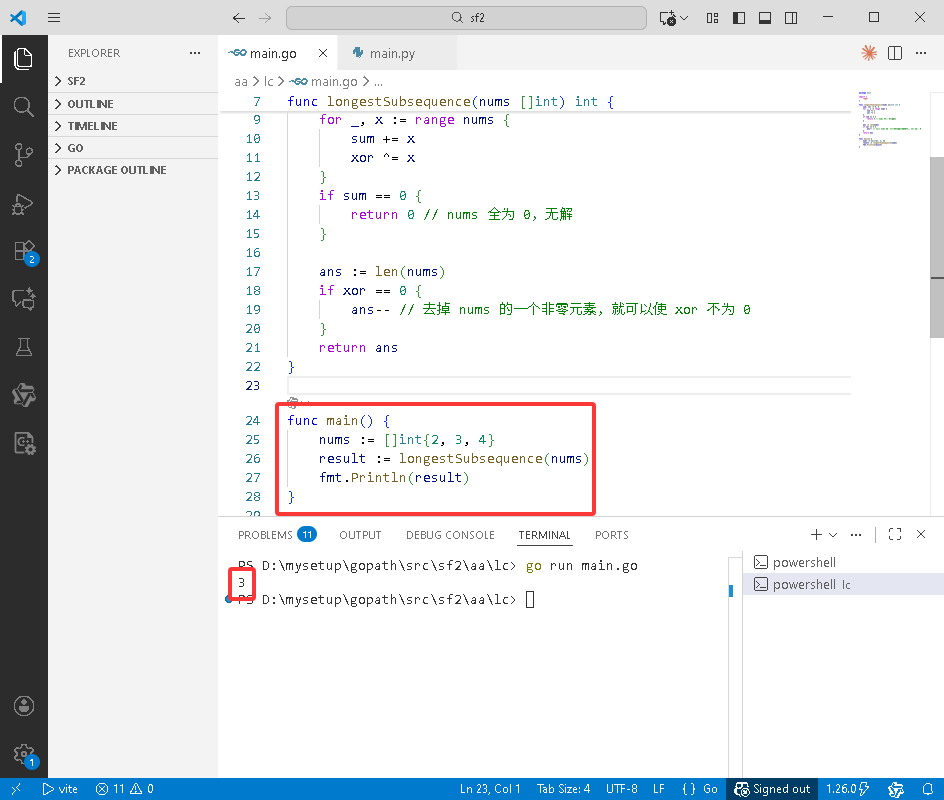Open the DEBUG CONSOLE panel tab
944x800 pixels.
coord(450,535)
